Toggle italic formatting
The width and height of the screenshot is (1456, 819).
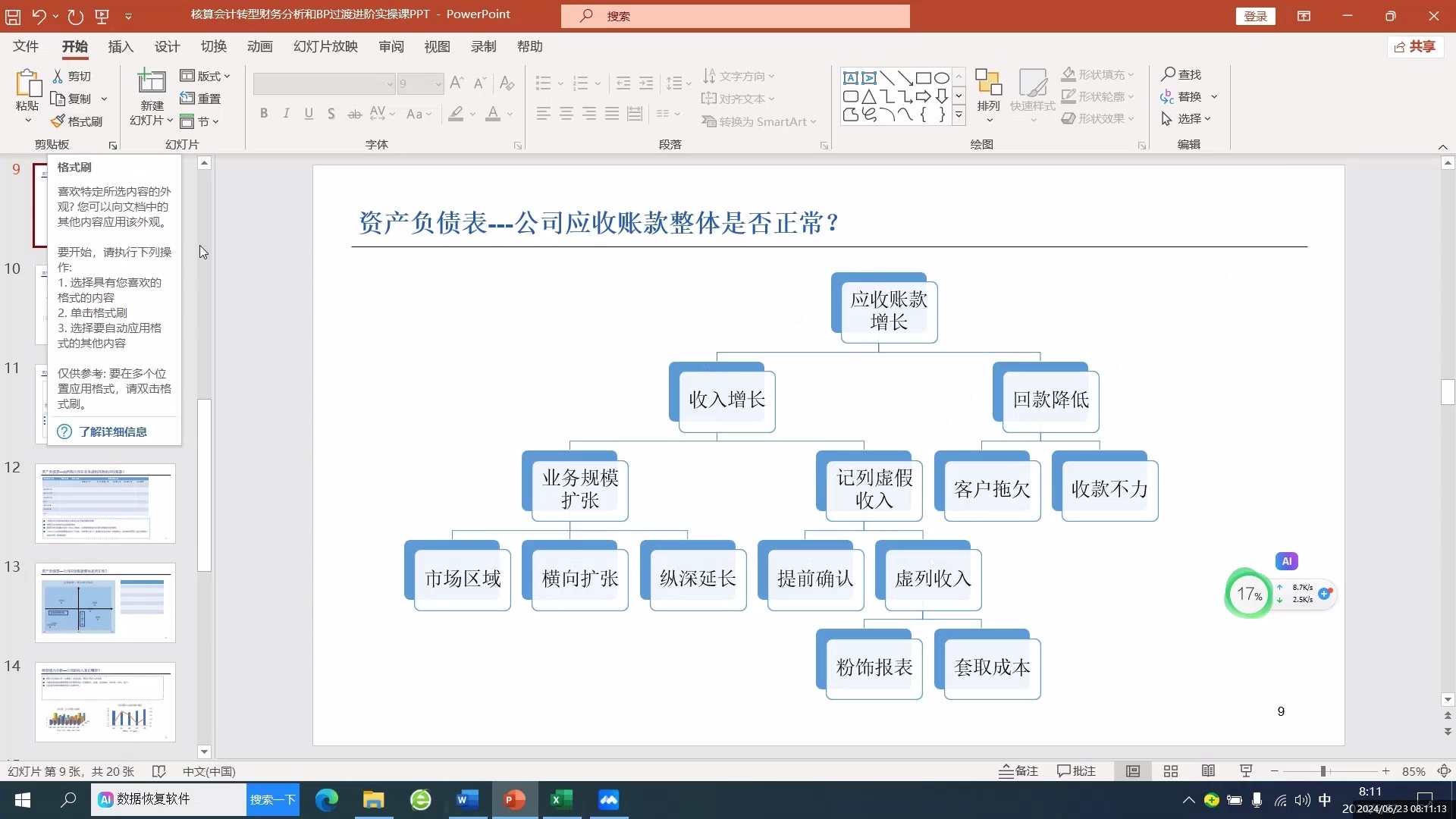pyautogui.click(x=286, y=113)
